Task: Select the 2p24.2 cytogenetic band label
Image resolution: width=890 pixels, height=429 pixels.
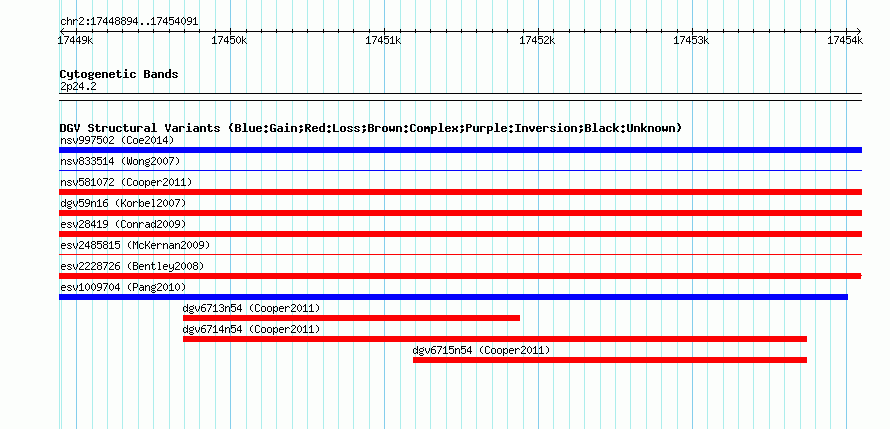Action: click(x=78, y=86)
